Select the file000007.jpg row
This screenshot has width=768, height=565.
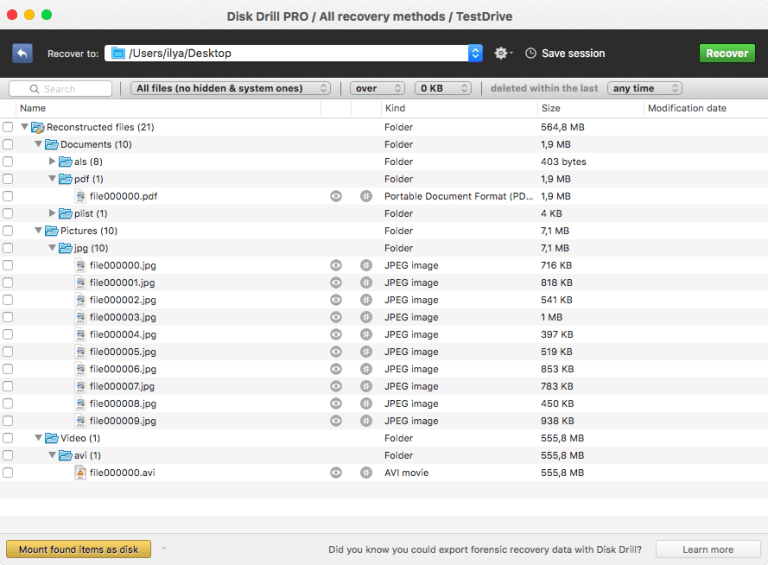(x=384, y=386)
